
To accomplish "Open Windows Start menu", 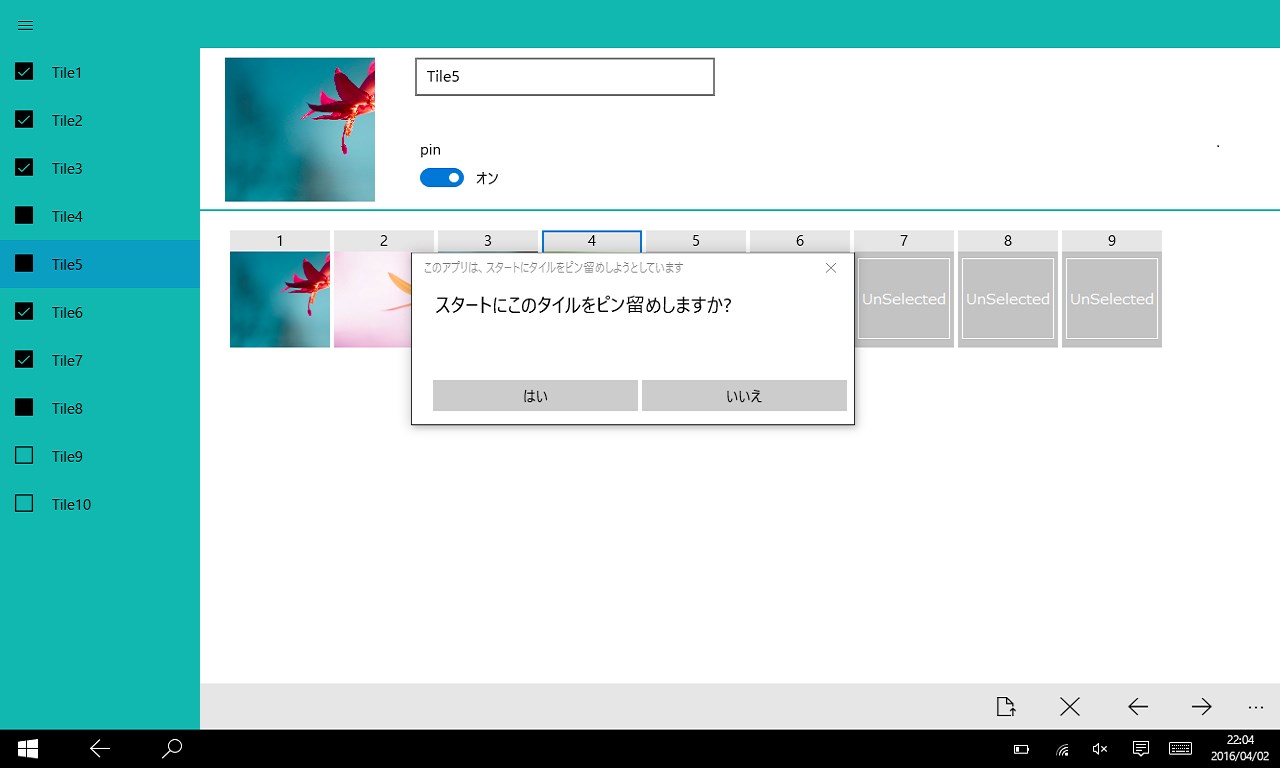I will coord(28,748).
